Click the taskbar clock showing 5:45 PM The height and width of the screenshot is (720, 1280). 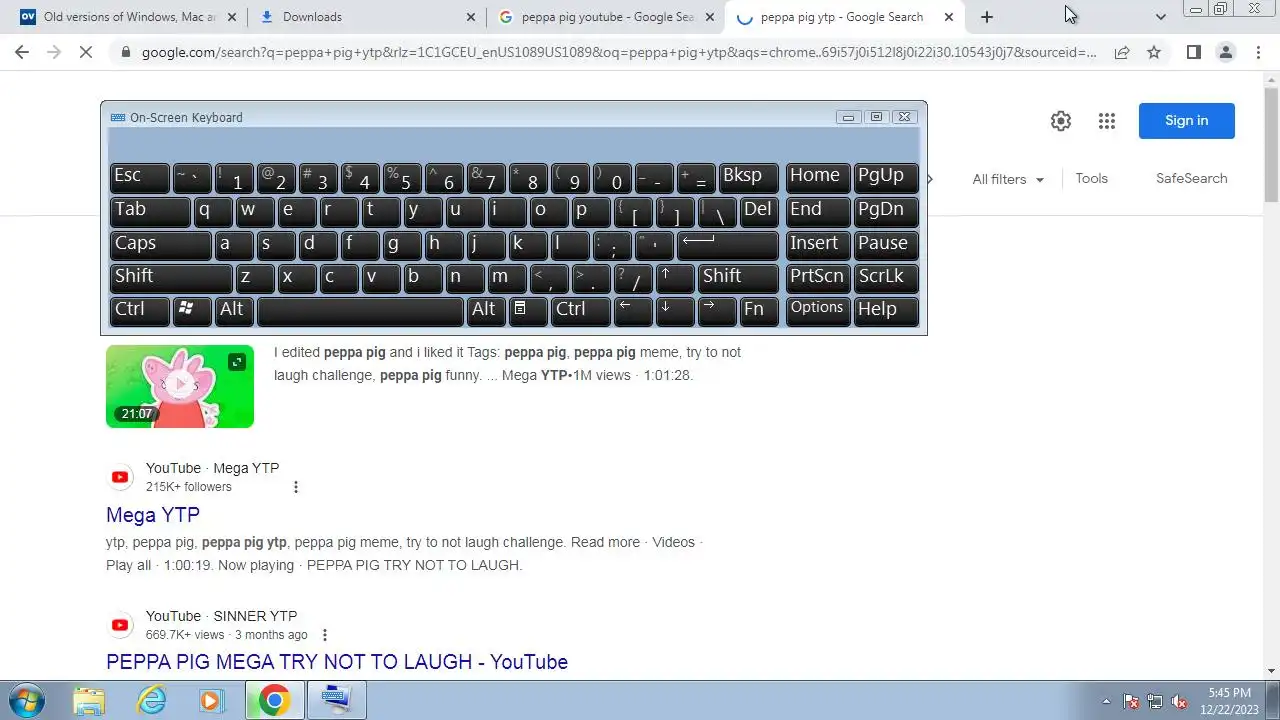pos(1229,701)
